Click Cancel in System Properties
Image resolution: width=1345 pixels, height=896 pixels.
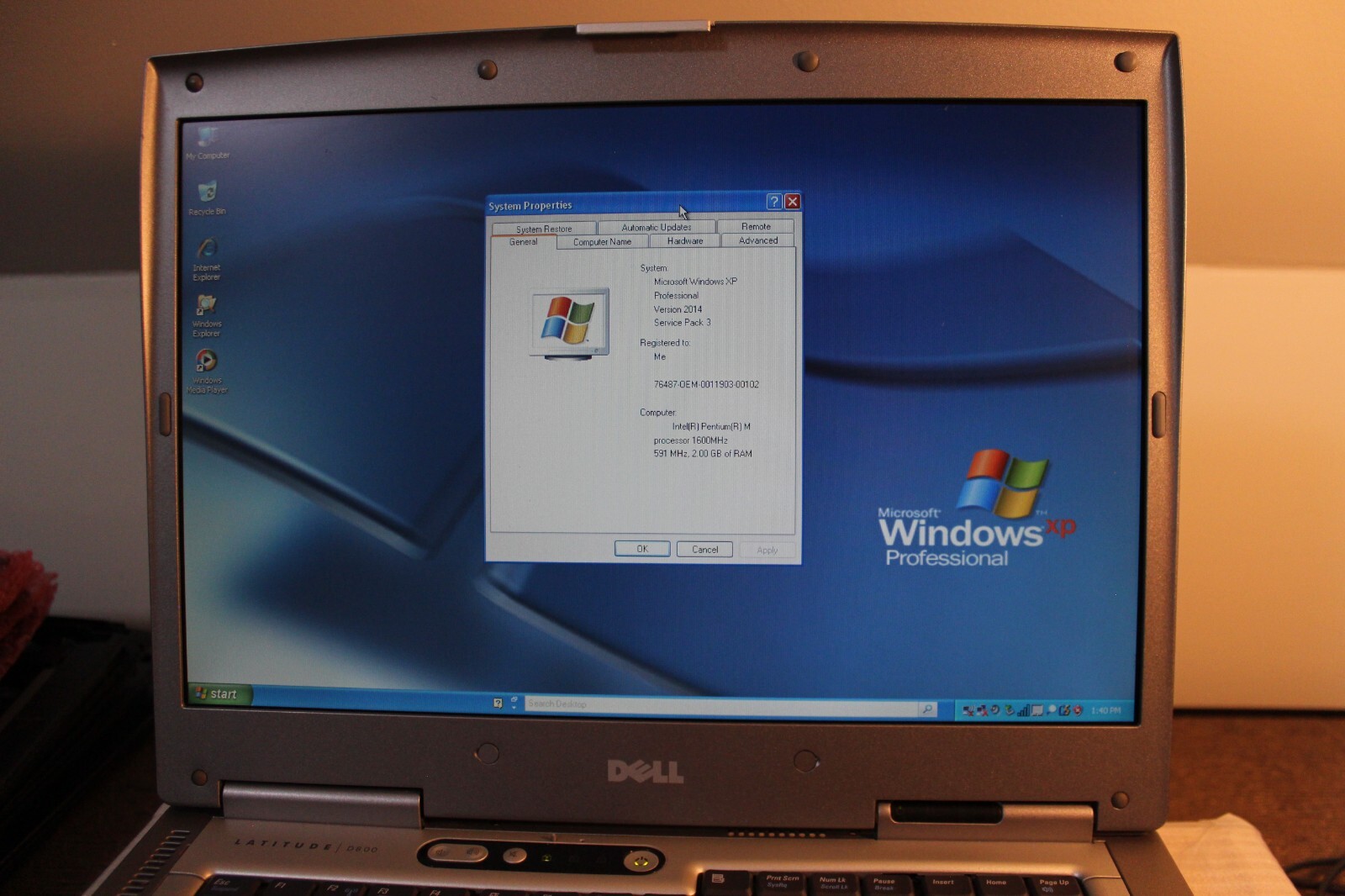[x=704, y=550]
